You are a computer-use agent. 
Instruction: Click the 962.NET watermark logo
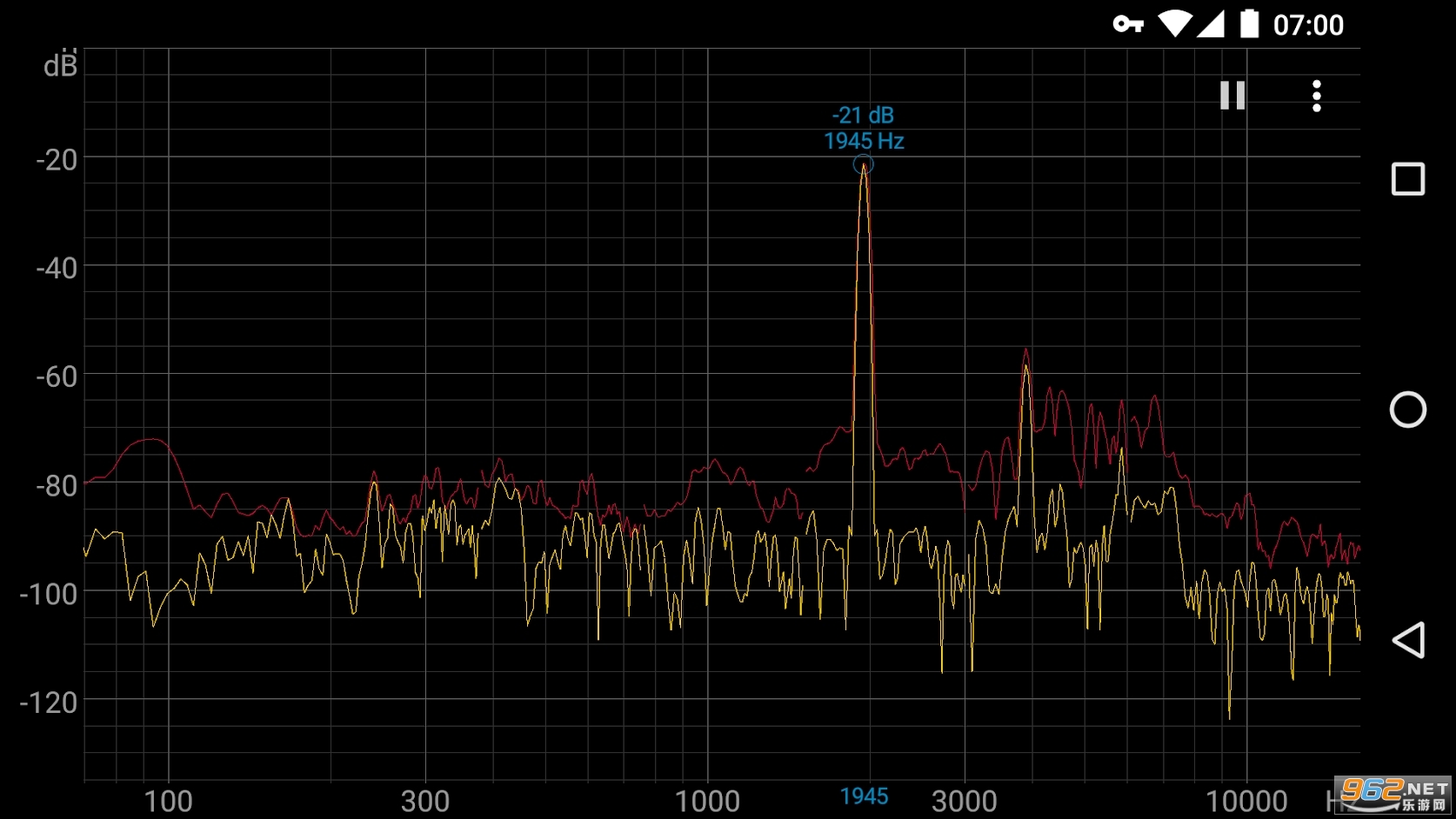click(1393, 795)
